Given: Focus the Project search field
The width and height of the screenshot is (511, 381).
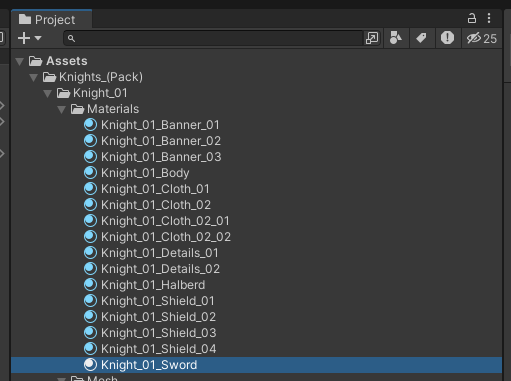Looking at the screenshot, I should click(x=214, y=38).
